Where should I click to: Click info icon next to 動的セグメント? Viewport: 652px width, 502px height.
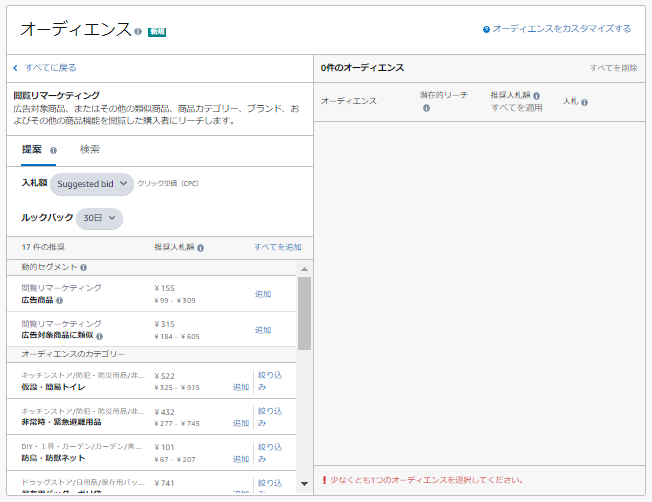[x=84, y=267]
